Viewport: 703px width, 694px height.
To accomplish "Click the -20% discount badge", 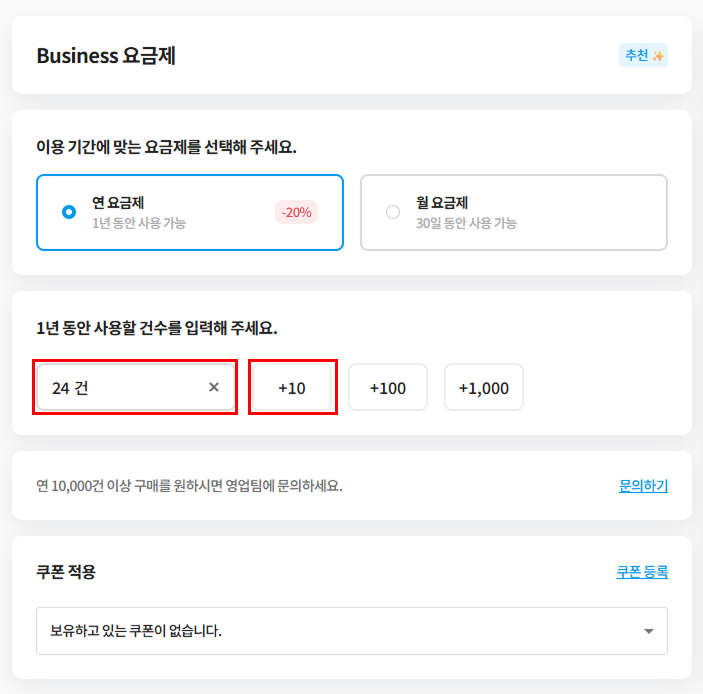I will point(296,212).
